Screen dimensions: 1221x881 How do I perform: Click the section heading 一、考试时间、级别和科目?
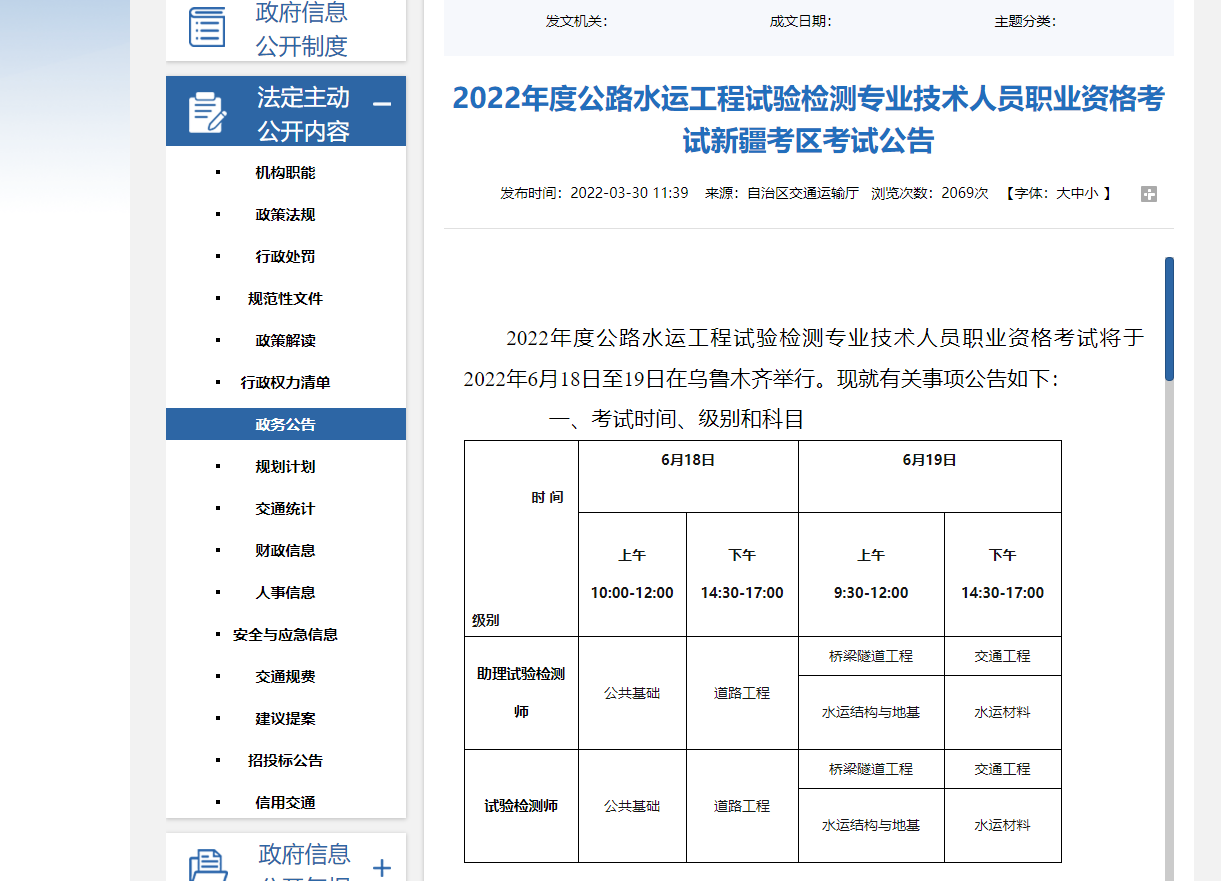pyautogui.click(x=677, y=419)
